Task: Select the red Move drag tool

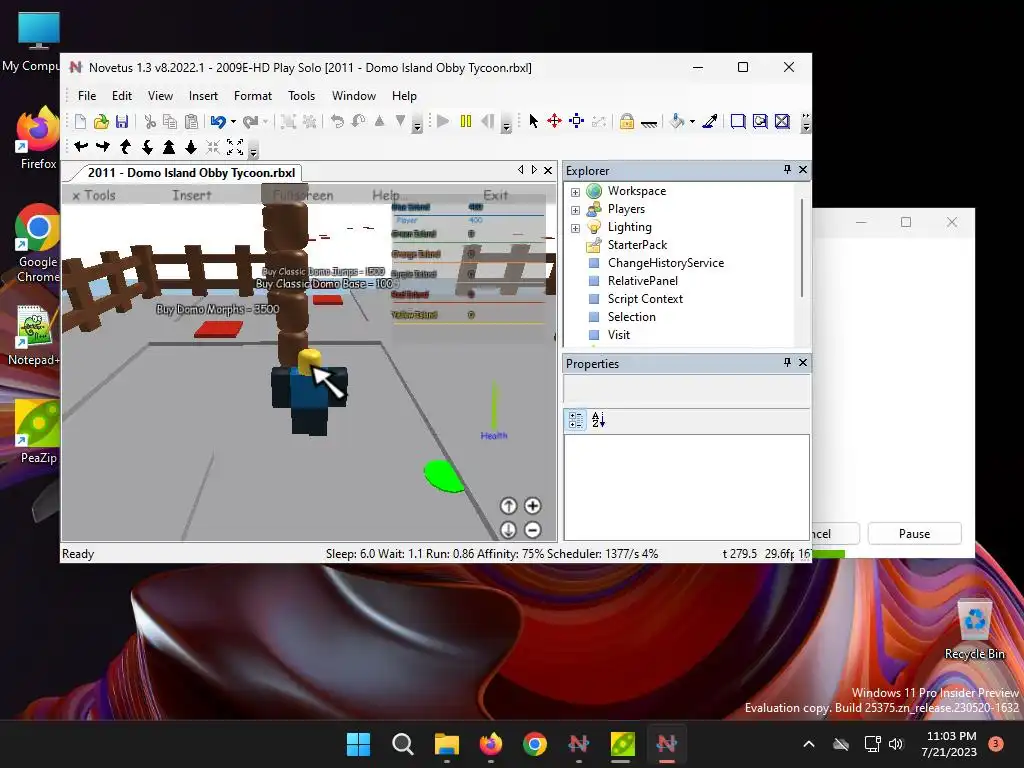Action: 554,121
